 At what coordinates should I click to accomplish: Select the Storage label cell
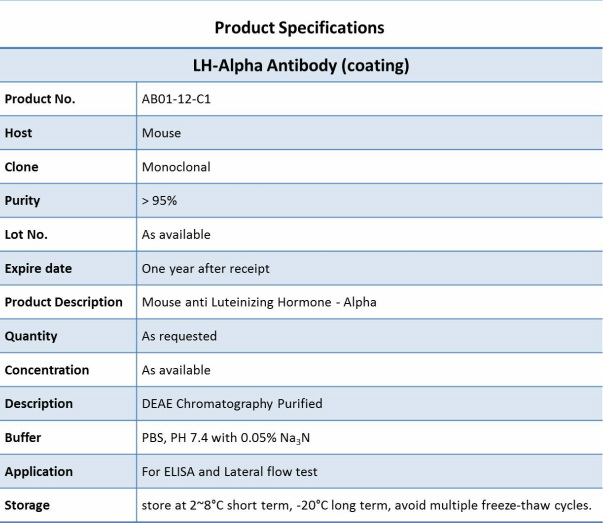(x=68, y=505)
